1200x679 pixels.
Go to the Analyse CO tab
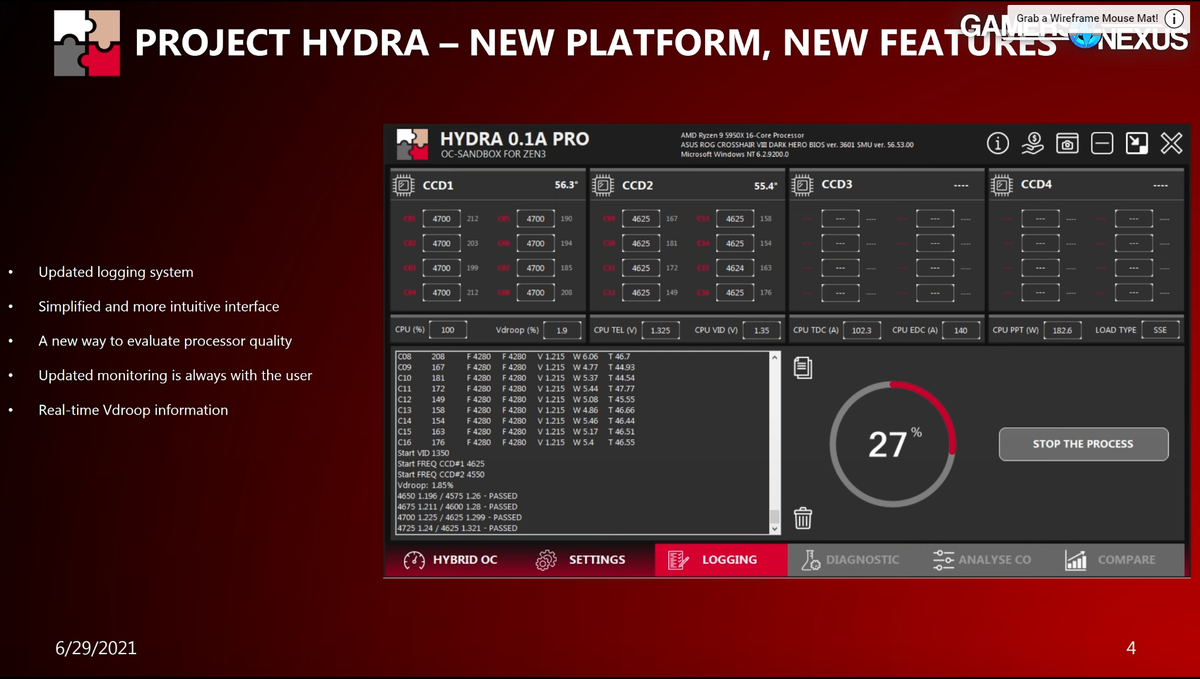click(x=982, y=560)
